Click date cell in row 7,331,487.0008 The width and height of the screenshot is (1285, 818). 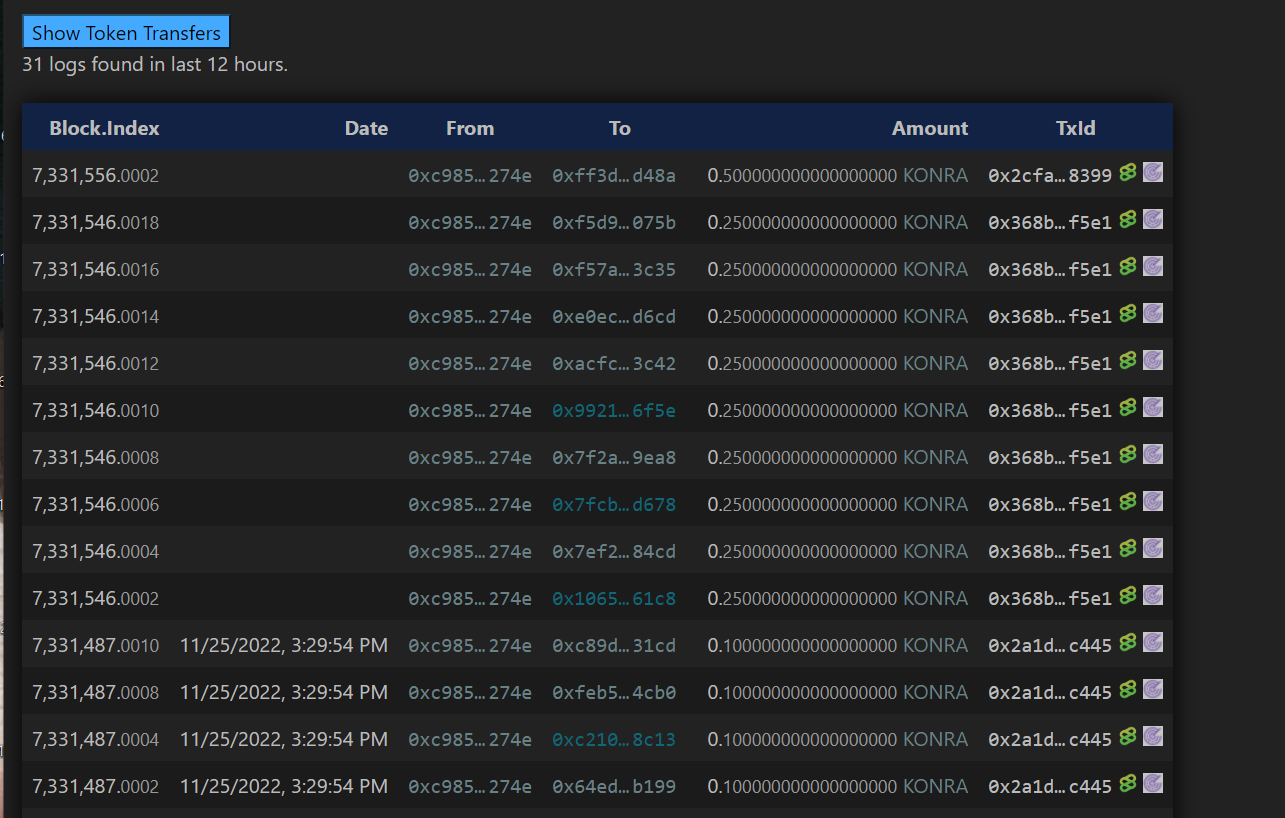(284, 693)
